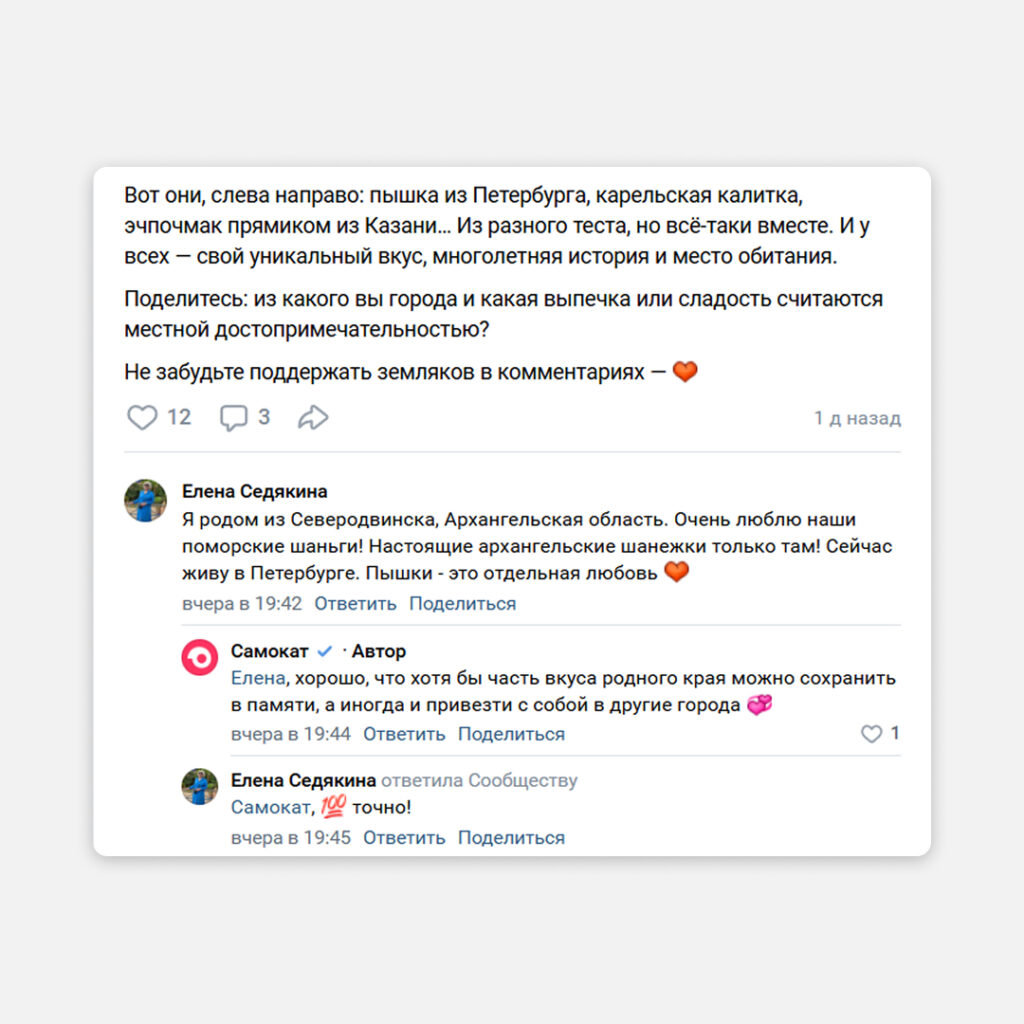Click Поделиться under the 19:42 comment
The width and height of the screenshot is (1024, 1024).
462,603
